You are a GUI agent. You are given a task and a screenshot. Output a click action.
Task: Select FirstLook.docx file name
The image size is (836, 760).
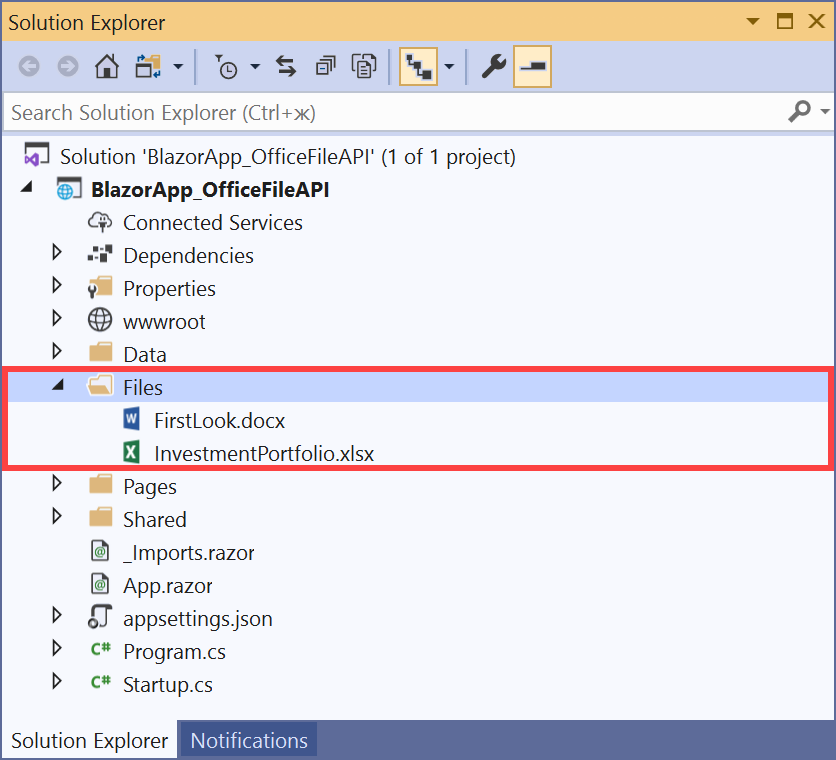coord(219,421)
